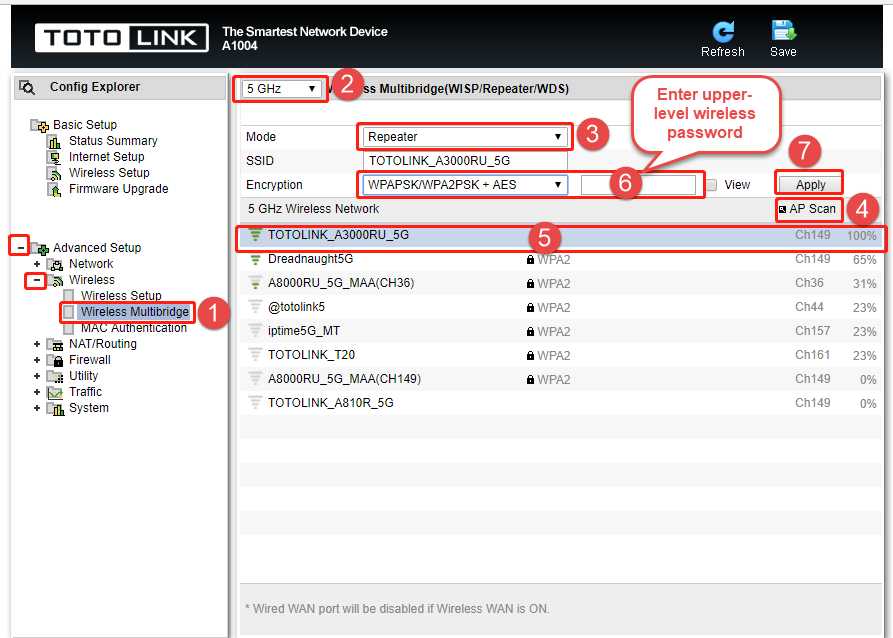This screenshot has height=638, width=893.
Task: Expand the System tree node
Action: 37,408
